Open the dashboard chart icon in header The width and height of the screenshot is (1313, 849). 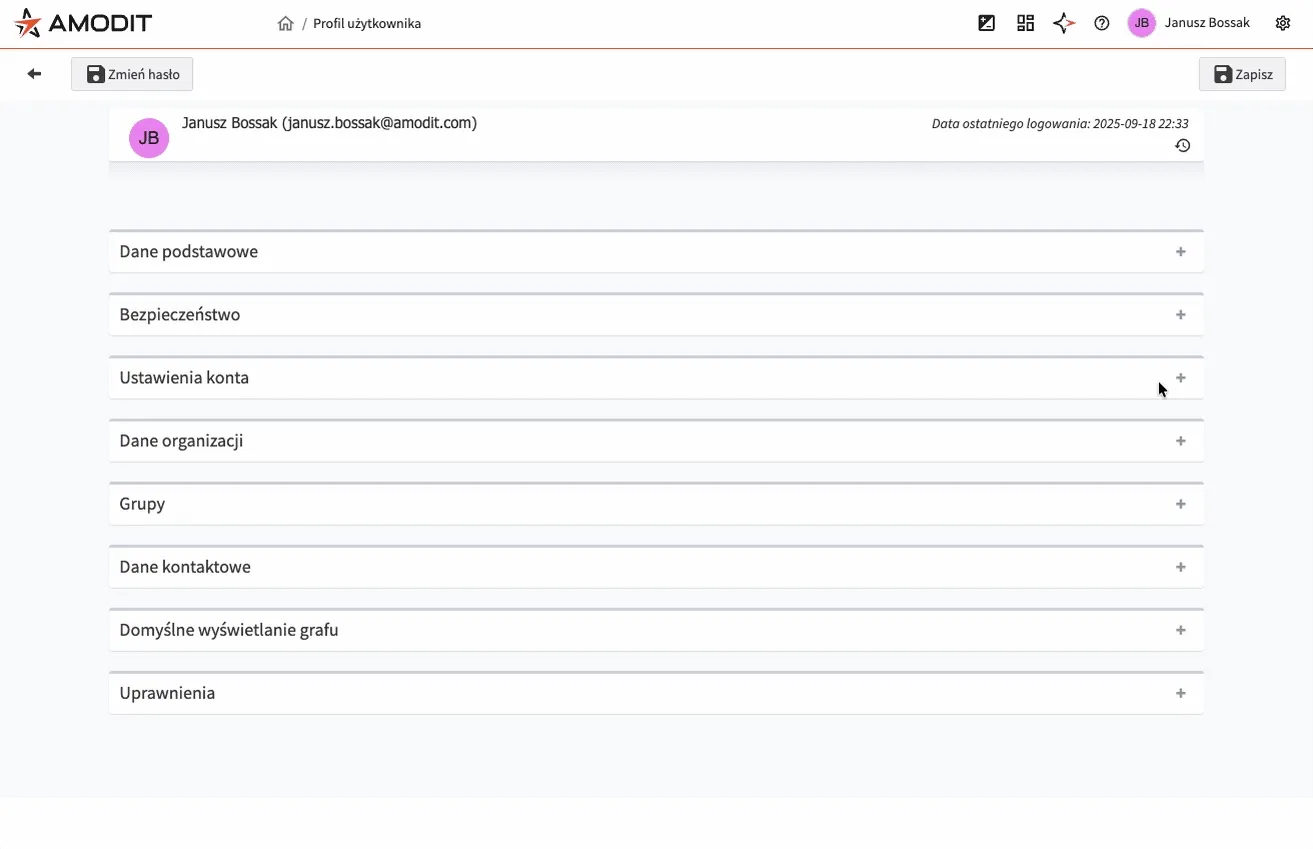[x=986, y=23]
